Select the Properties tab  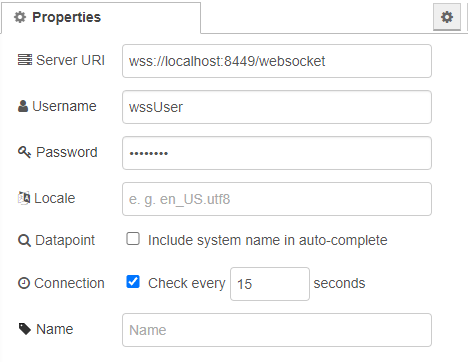(101, 18)
